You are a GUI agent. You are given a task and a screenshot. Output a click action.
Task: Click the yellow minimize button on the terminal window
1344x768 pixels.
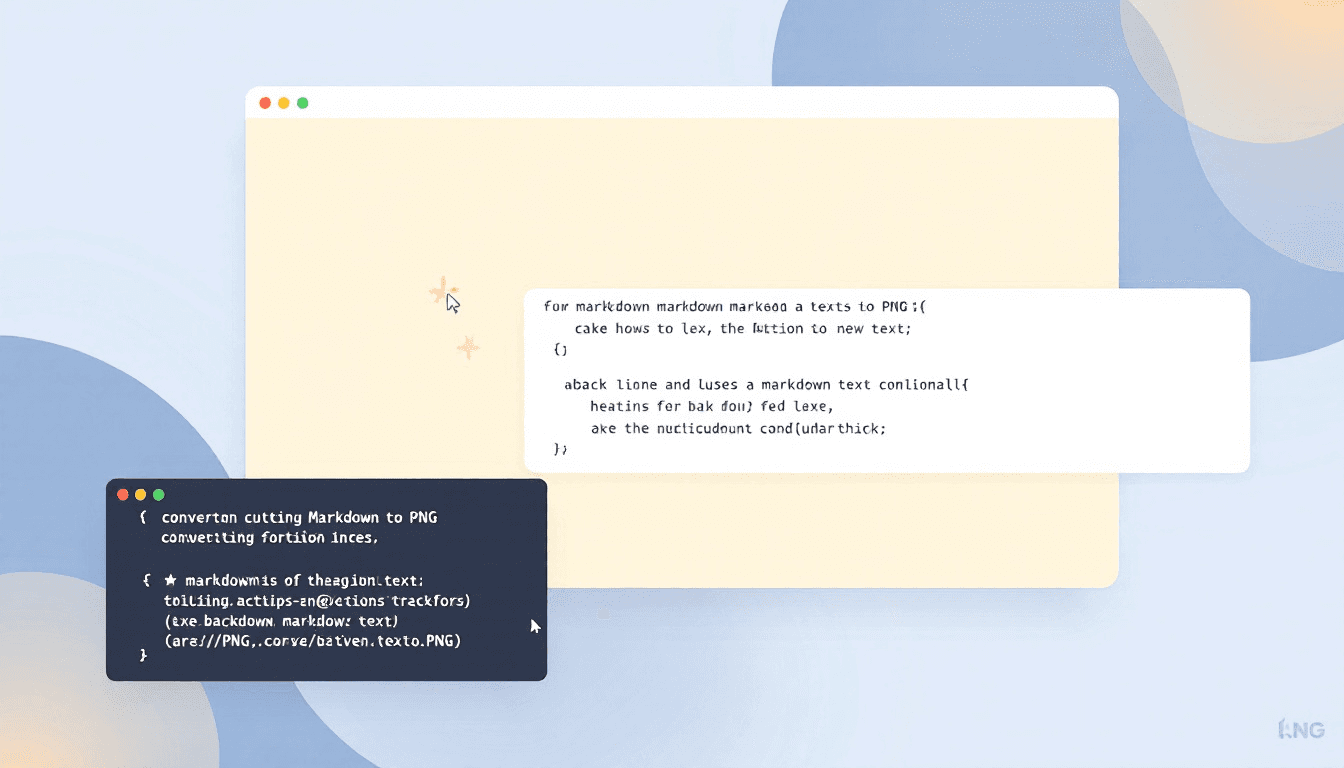pos(139,494)
